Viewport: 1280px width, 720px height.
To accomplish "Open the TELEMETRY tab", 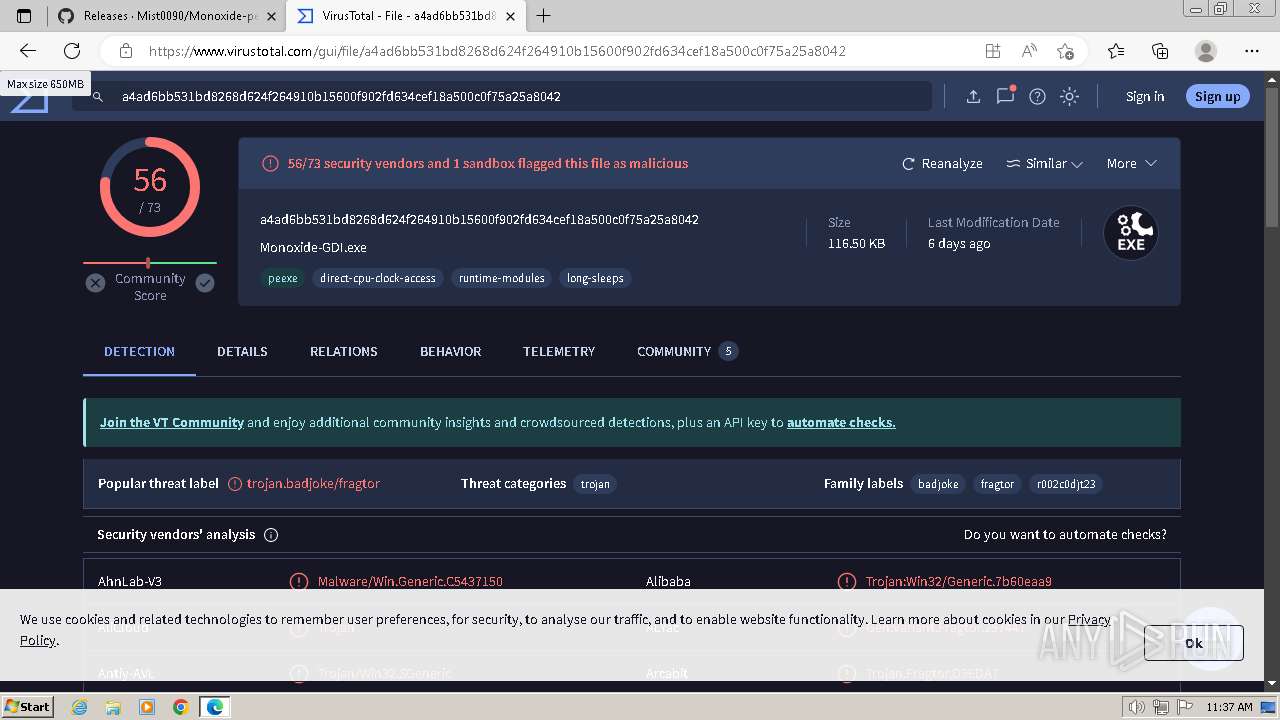I will 559,351.
